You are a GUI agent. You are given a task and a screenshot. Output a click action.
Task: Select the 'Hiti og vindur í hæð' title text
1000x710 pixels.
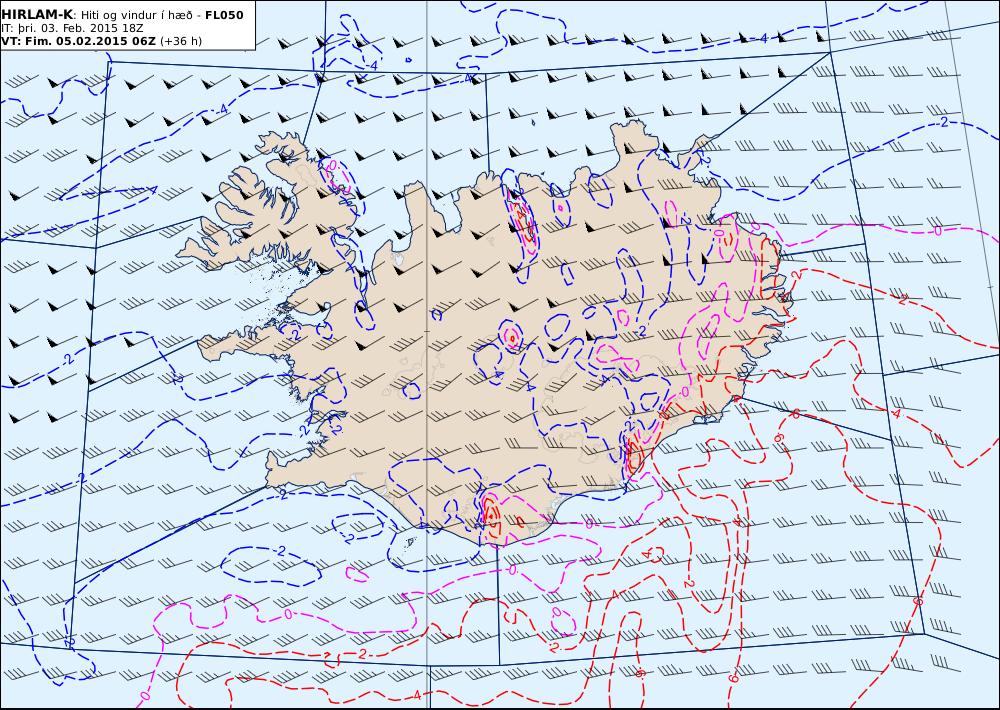tap(136, 15)
